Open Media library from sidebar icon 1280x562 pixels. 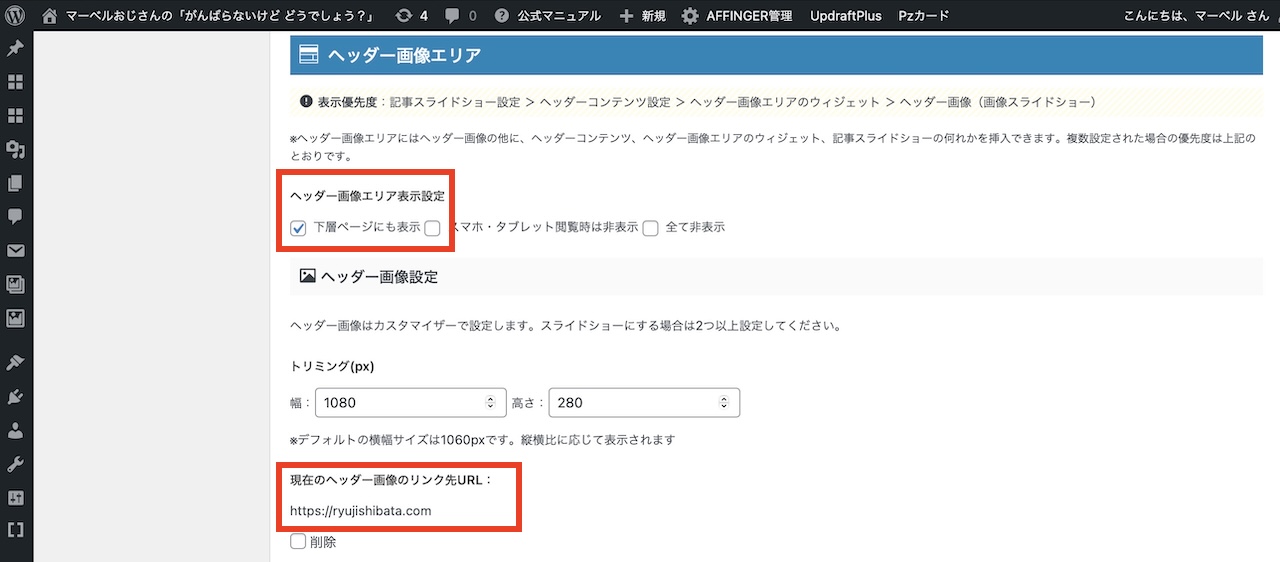[x=16, y=149]
